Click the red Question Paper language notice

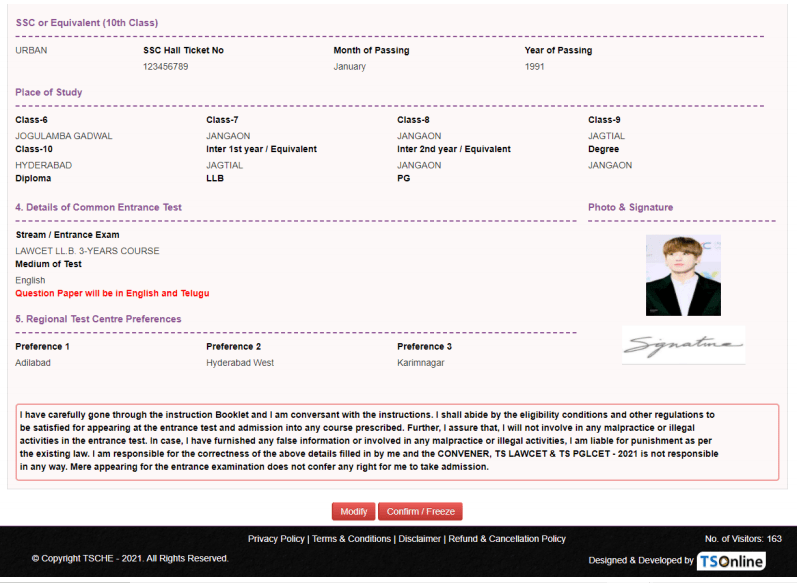click(x=112, y=293)
